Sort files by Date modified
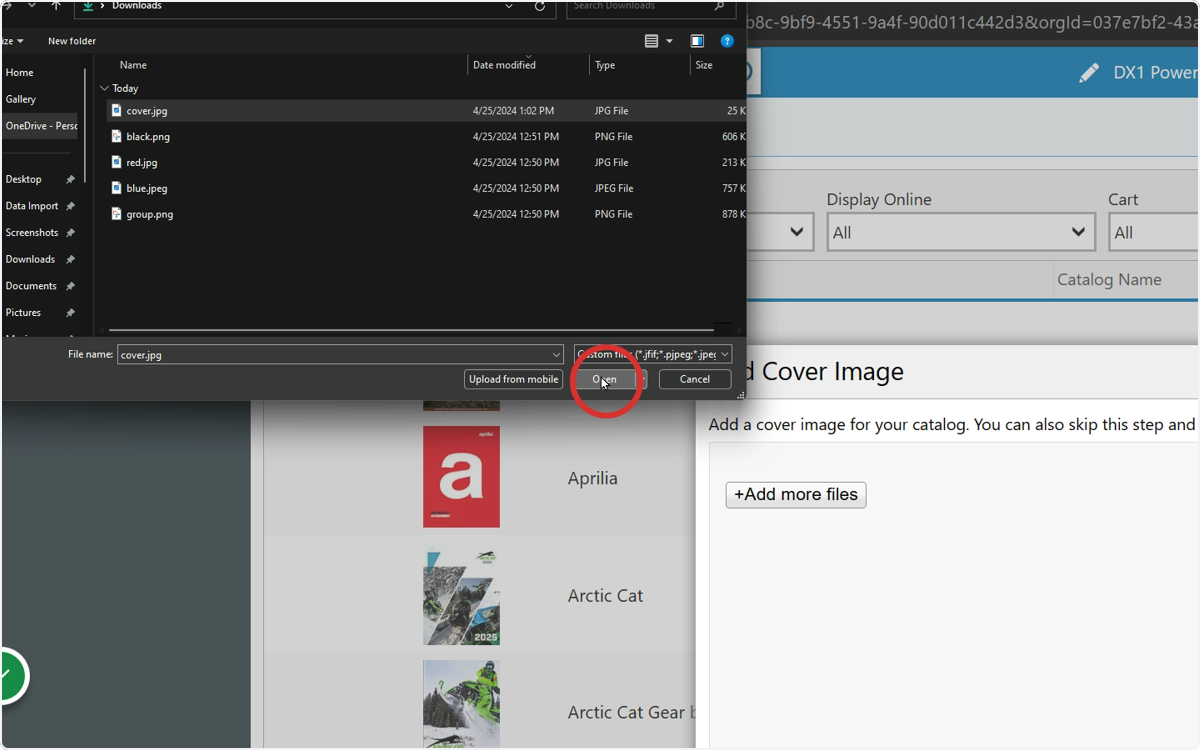 504,65
